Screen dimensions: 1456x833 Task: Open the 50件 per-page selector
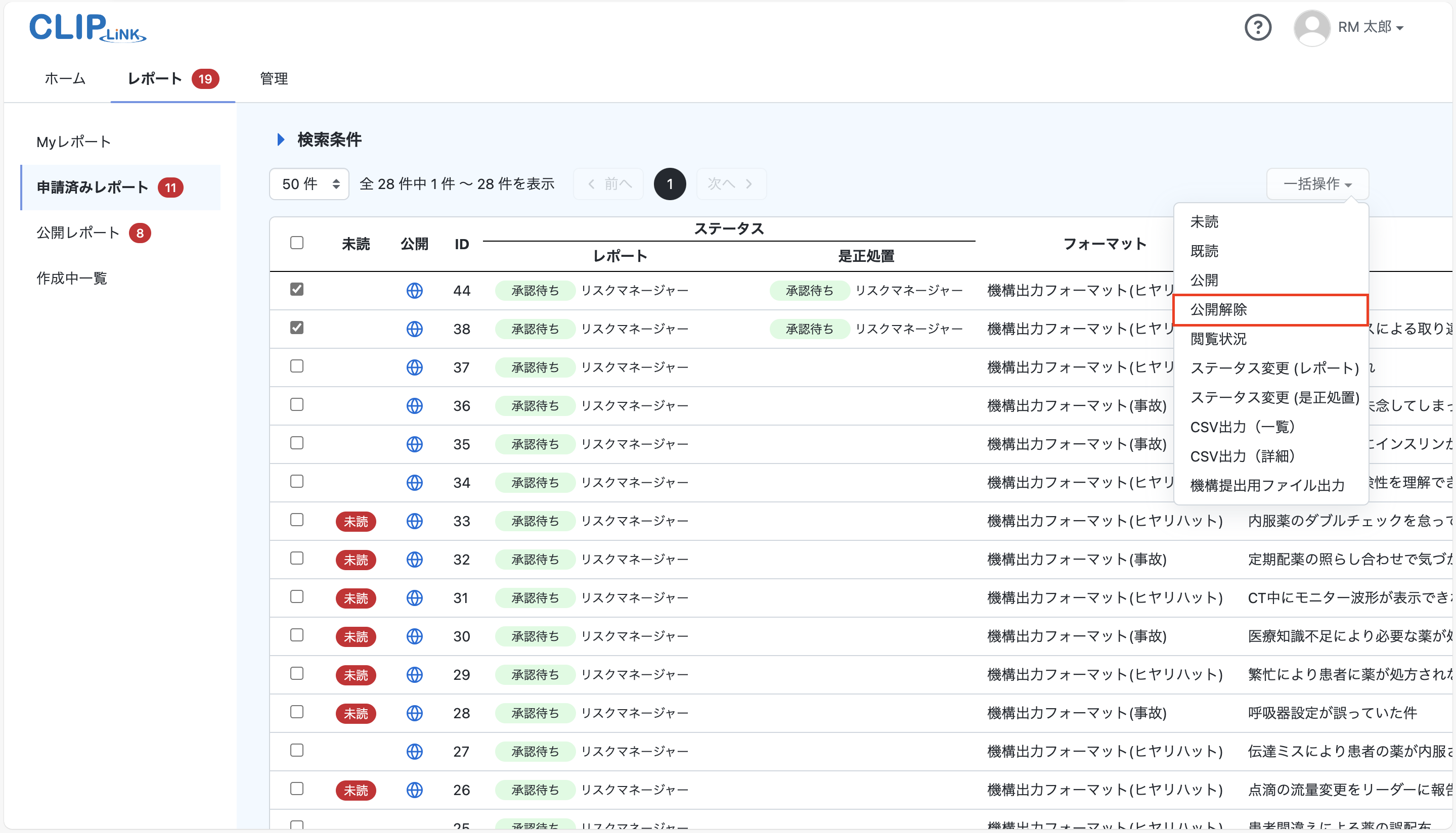click(308, 183)
